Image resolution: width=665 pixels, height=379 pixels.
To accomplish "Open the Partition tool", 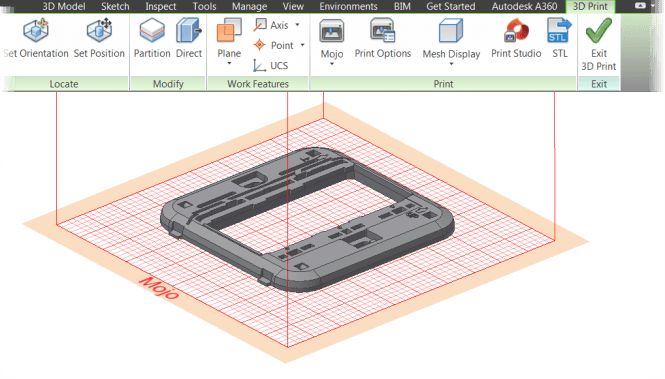I will [x=152, y=38].
